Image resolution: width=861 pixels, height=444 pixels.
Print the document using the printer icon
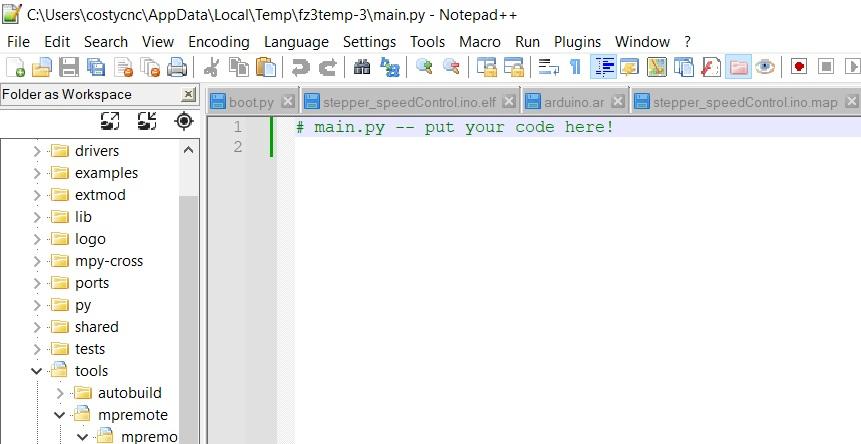[177, 67]
